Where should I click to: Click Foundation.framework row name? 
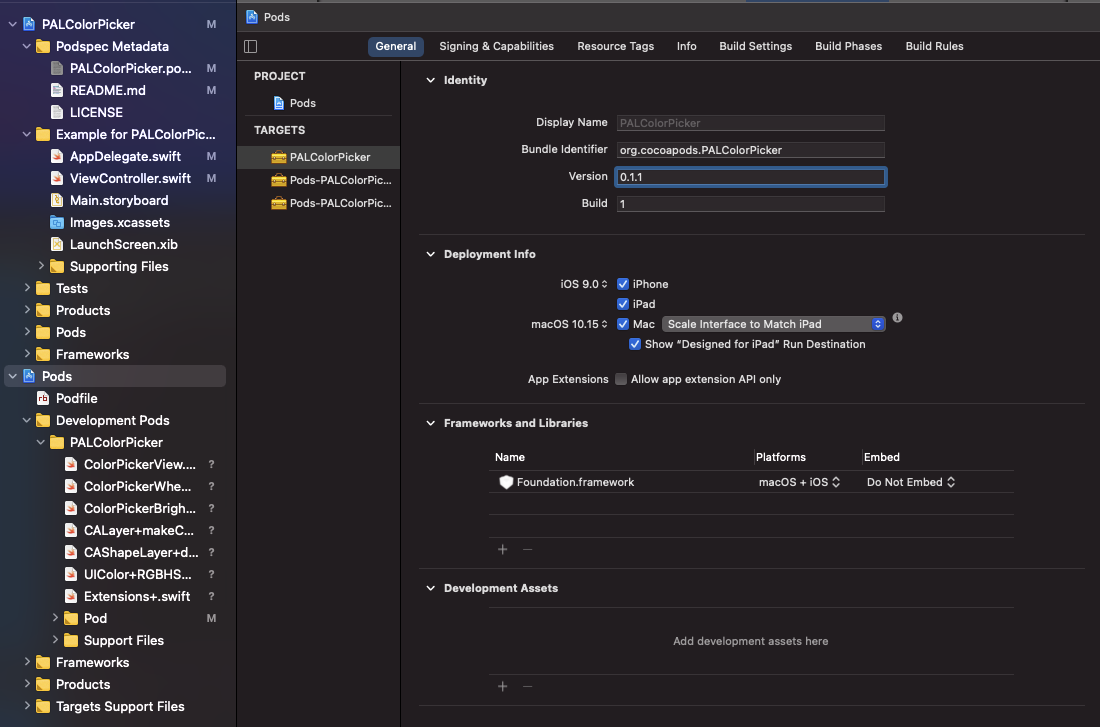tap(575, 482)
